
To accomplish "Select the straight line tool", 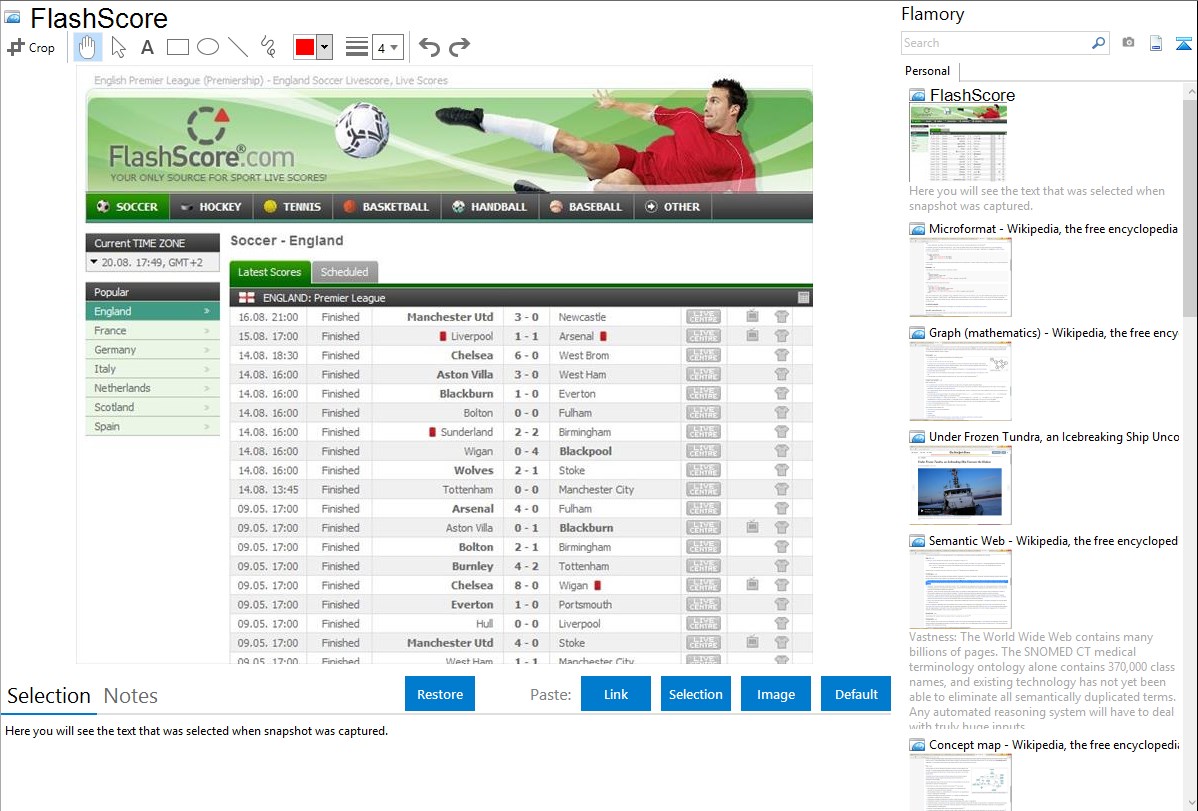I will (x=238, y=47).
